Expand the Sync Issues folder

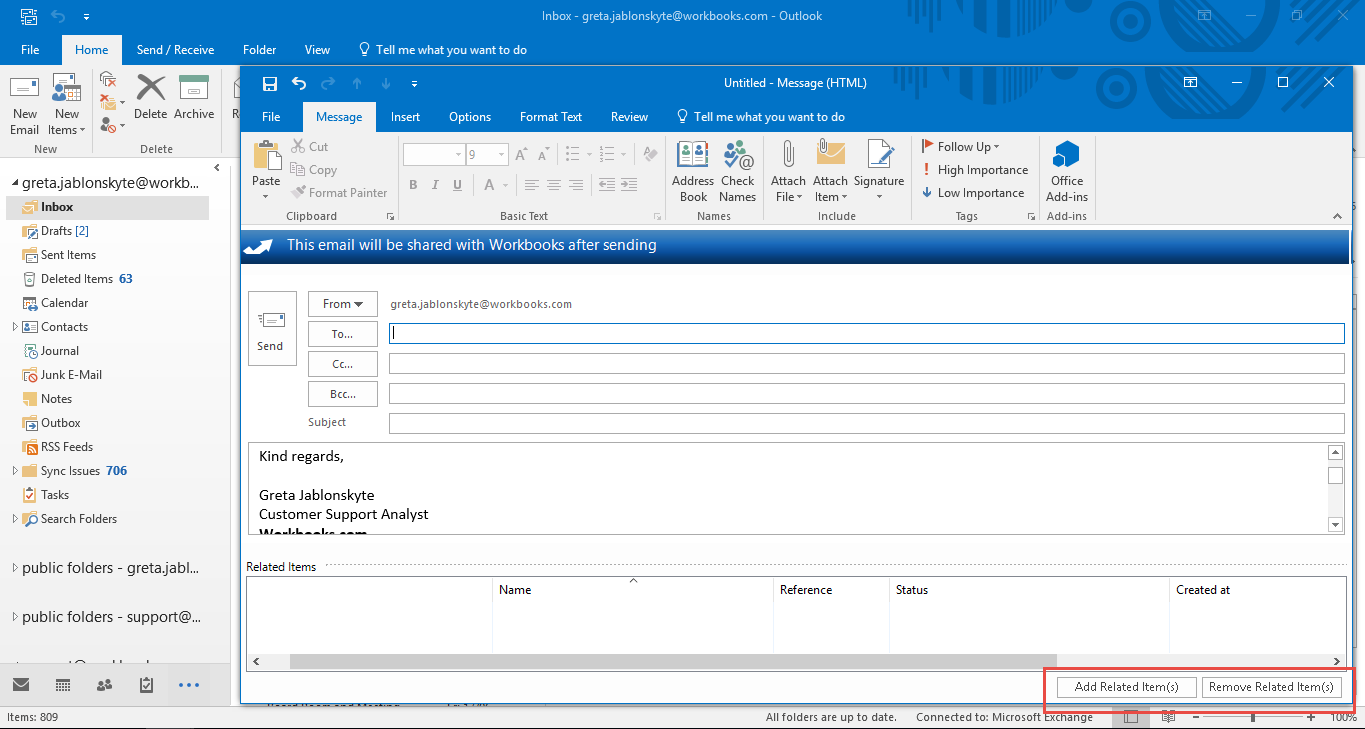tap(14, 471)
